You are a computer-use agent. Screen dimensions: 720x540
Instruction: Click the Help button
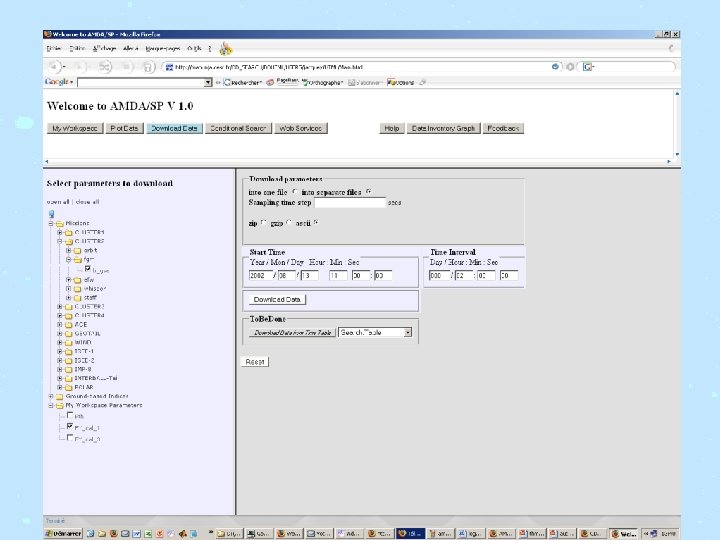coord(392,129)
